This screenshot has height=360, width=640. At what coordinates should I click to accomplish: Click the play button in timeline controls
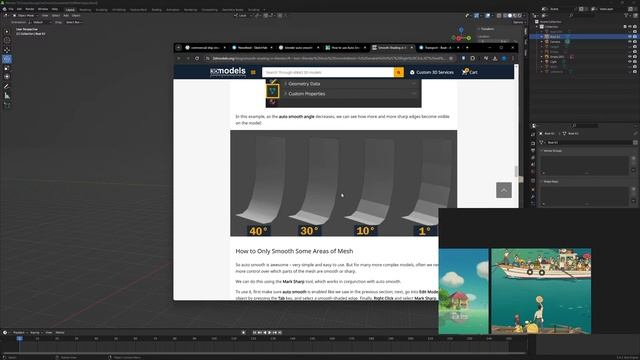click(269, 333)
